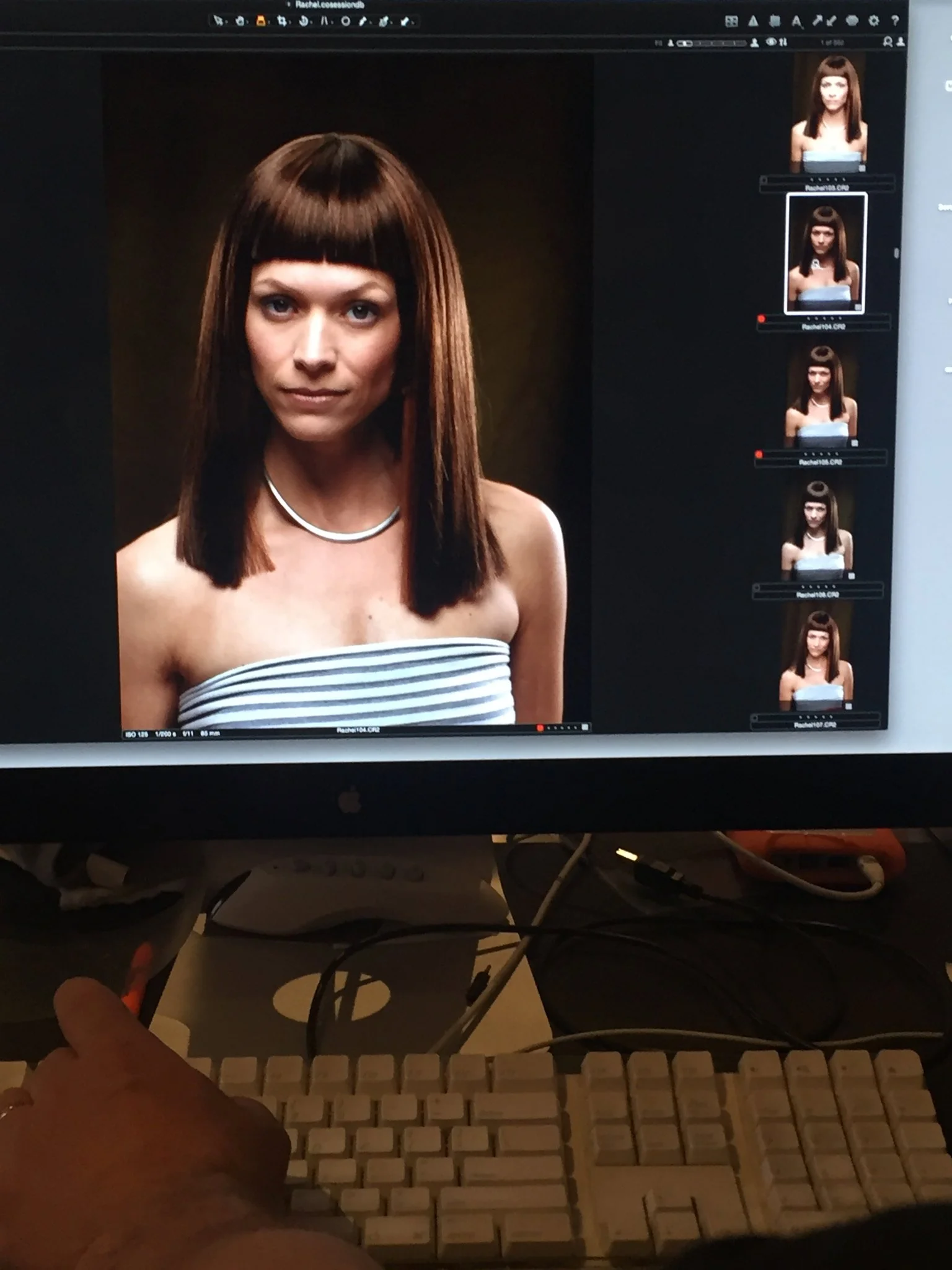
Task: Select thumbnail Rachel105.CR2
Action: 822,396
